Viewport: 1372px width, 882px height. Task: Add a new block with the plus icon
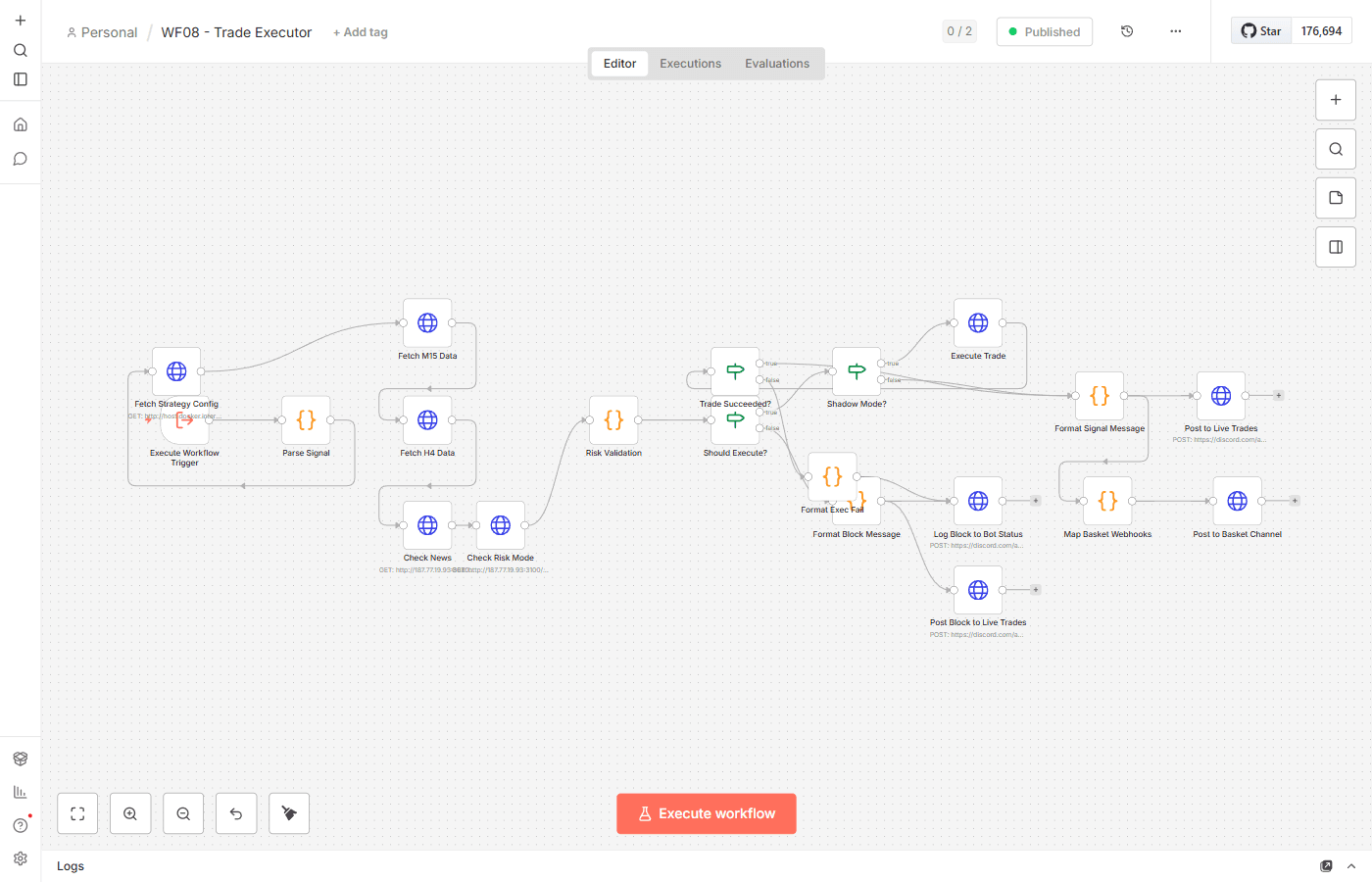pyautogui.click(x=1335, y=99)
